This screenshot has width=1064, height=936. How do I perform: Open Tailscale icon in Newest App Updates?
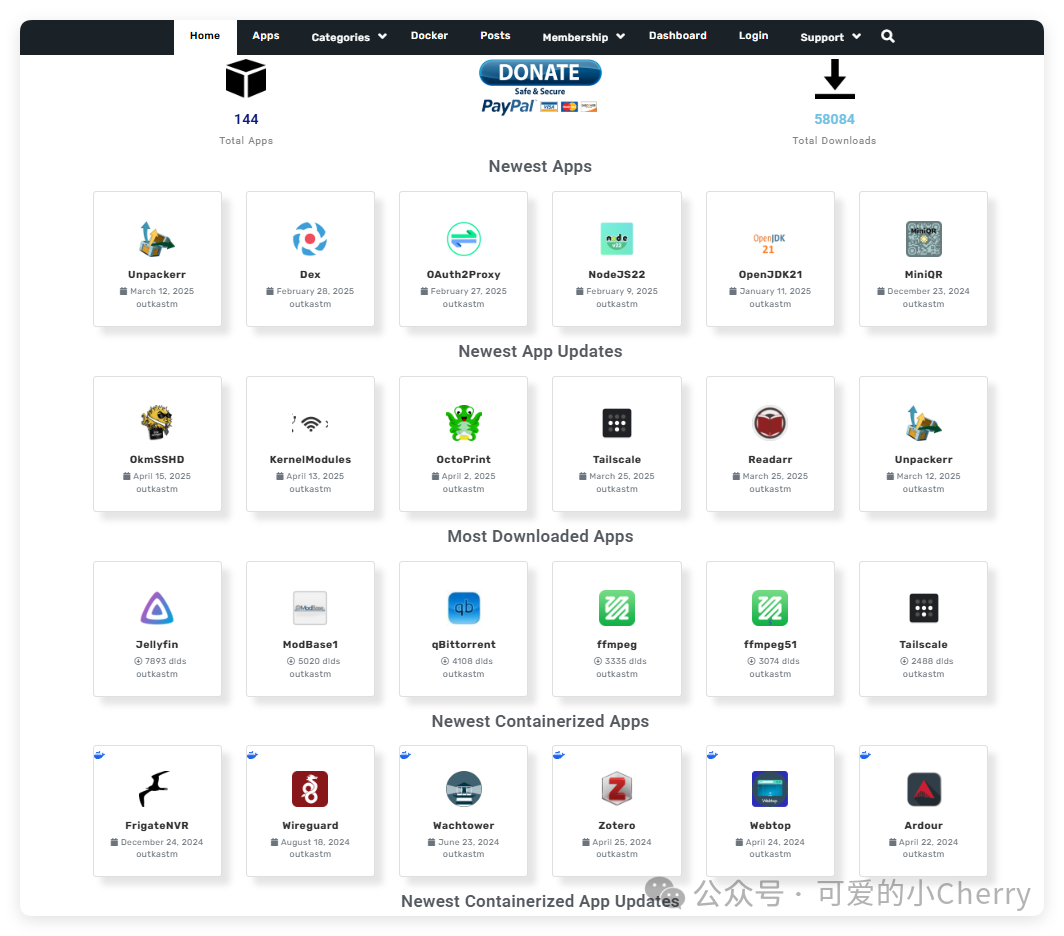[x=617, y=424]
